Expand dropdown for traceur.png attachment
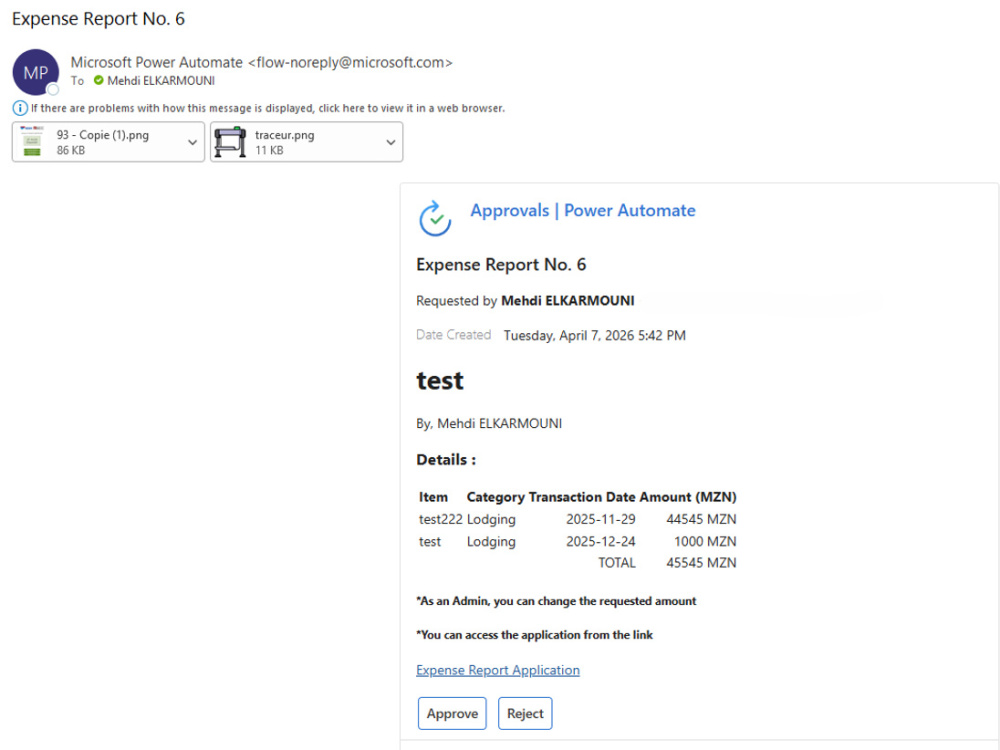The width and height of the screenshot is (1000, 750). pyautogui.click(x=390, y=142)
